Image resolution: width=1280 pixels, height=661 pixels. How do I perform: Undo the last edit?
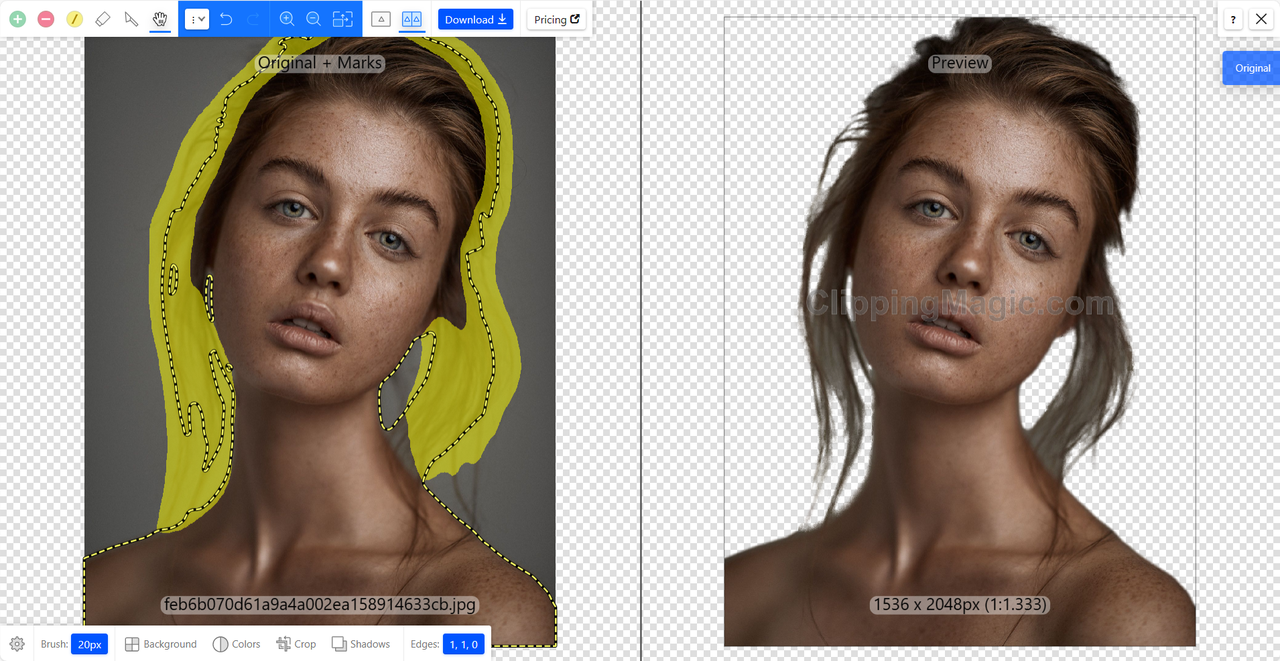pos(226,19)
